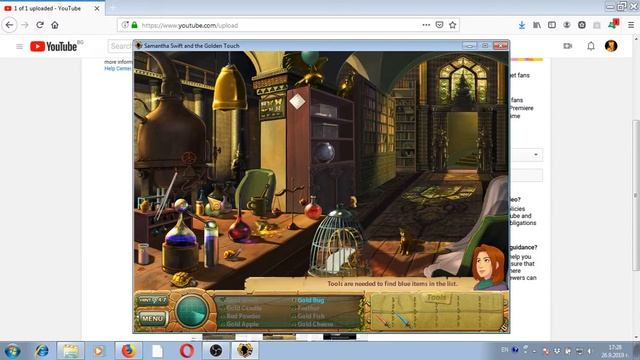Click the golden bug on the table
640x360 pixels.
[232, 255]
